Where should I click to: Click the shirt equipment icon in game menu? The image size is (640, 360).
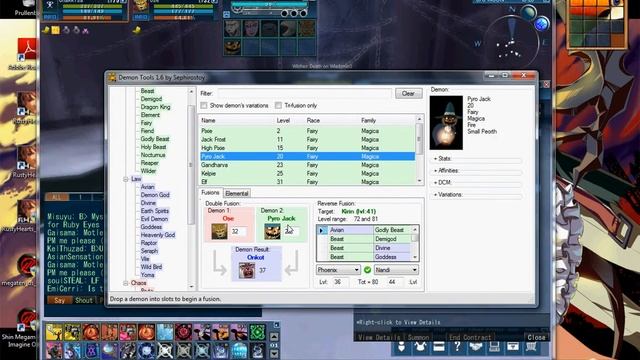point(420,346)
